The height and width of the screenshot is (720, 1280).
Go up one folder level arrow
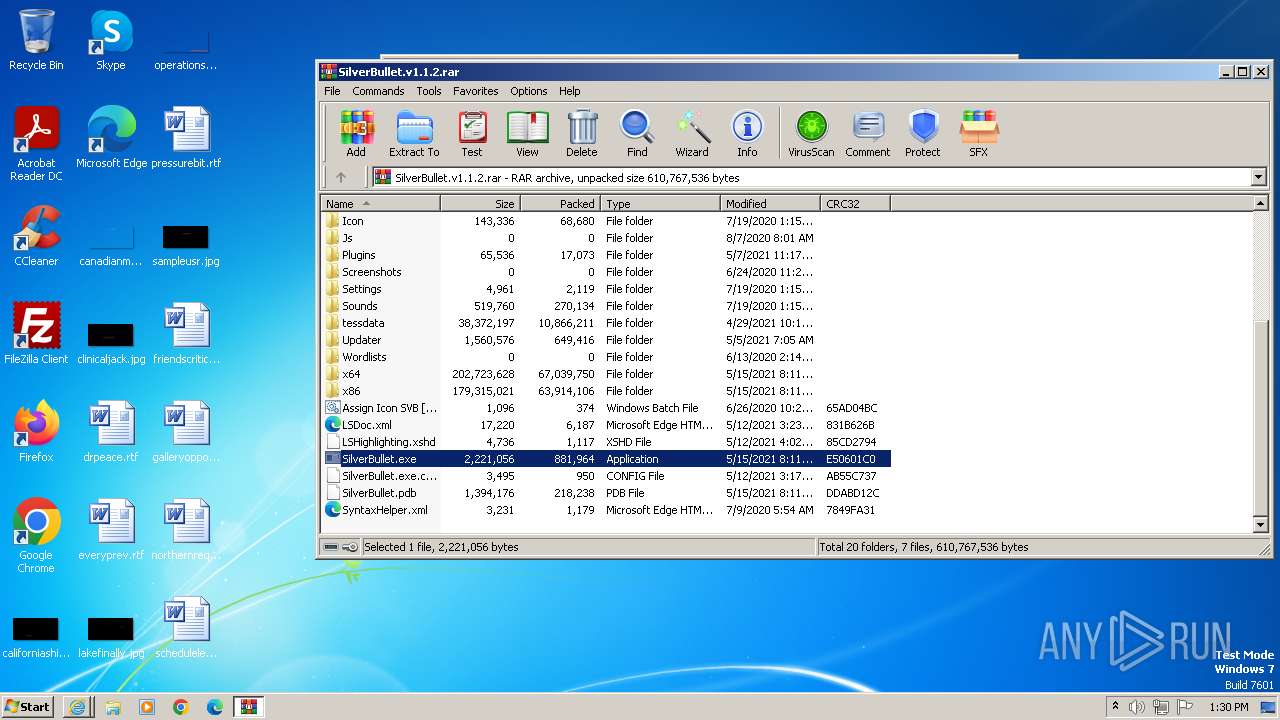[x=341, y=178]
